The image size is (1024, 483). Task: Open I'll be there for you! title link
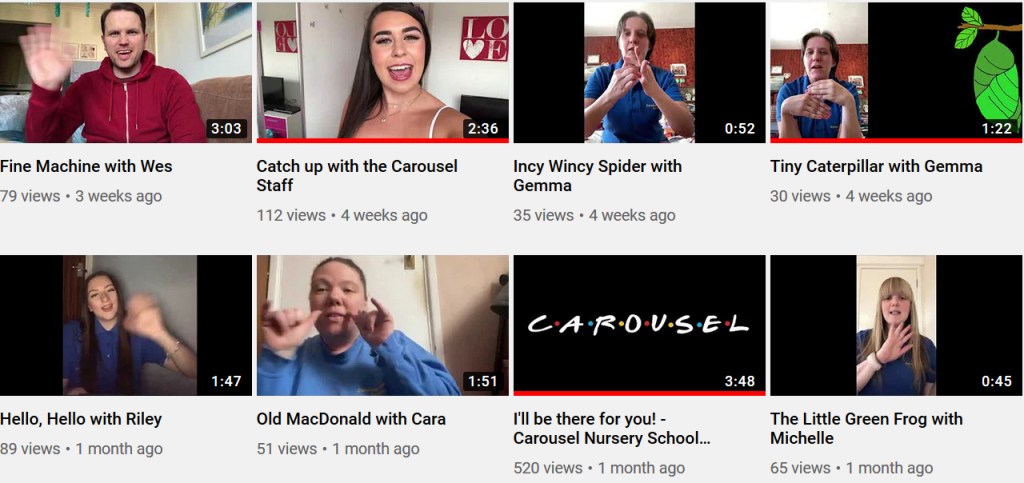click(612, 429)
